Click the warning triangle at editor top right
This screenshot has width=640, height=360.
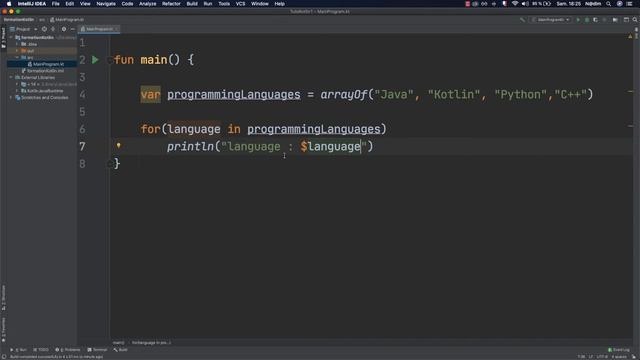pos(630,36)
